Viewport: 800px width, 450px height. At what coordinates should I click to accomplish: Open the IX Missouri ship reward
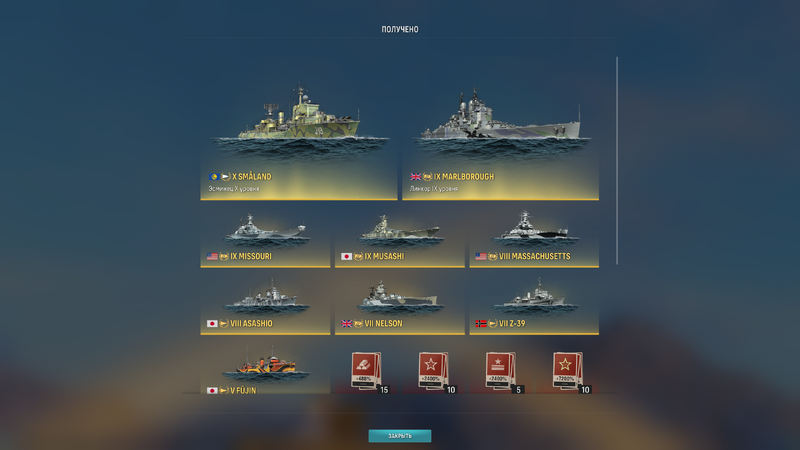[265, 236]
